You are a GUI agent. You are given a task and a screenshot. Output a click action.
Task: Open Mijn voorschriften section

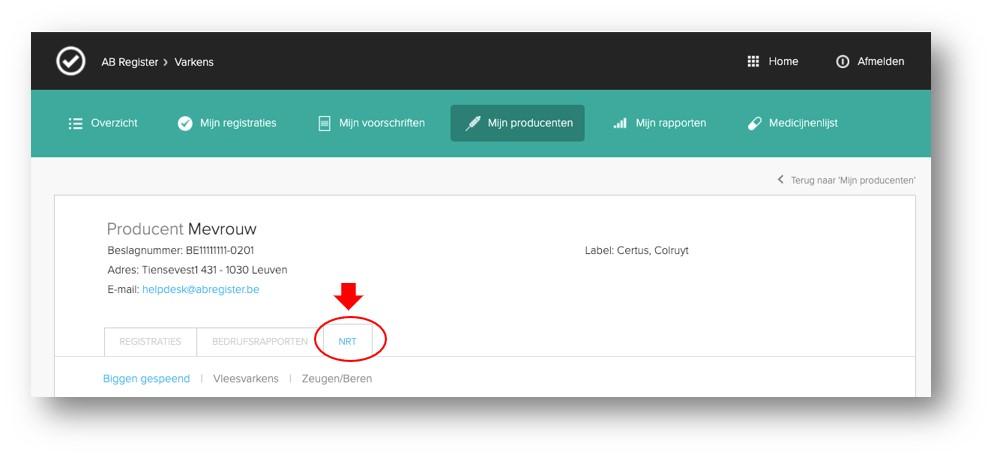[x=372, y=123]
